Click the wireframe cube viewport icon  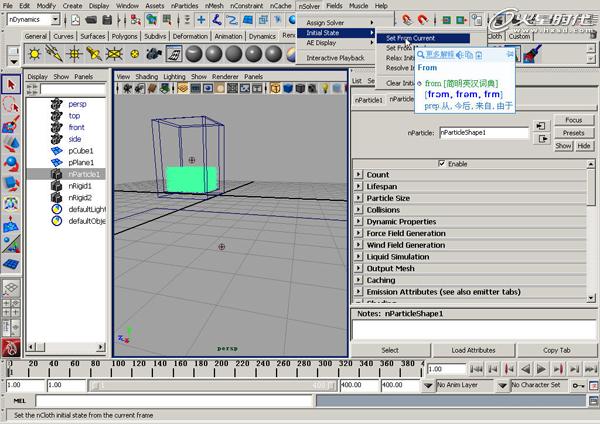click(275, 88)
